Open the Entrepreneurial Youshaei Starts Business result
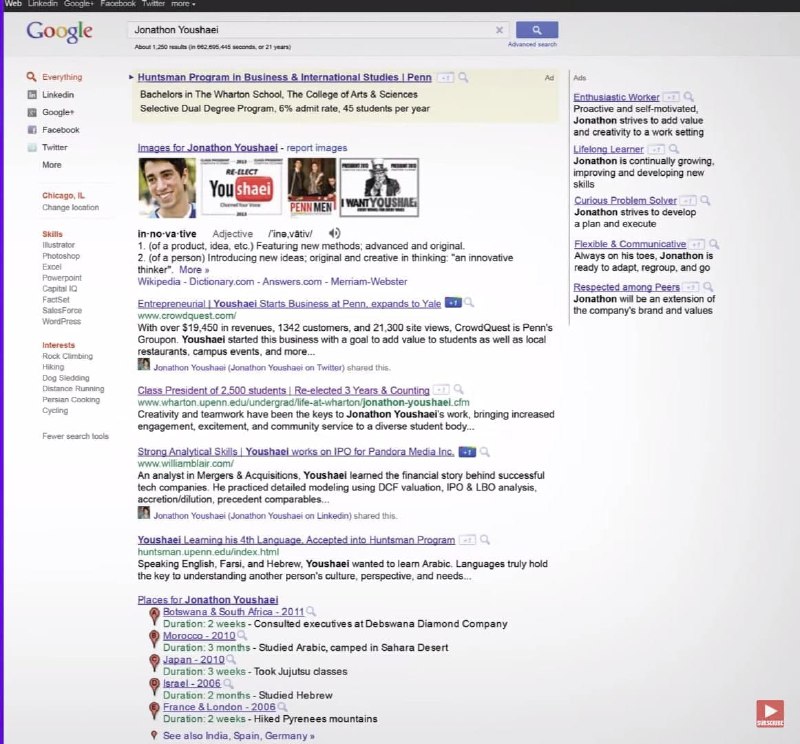Screen dimensions: 800x744 coord(289,304)
